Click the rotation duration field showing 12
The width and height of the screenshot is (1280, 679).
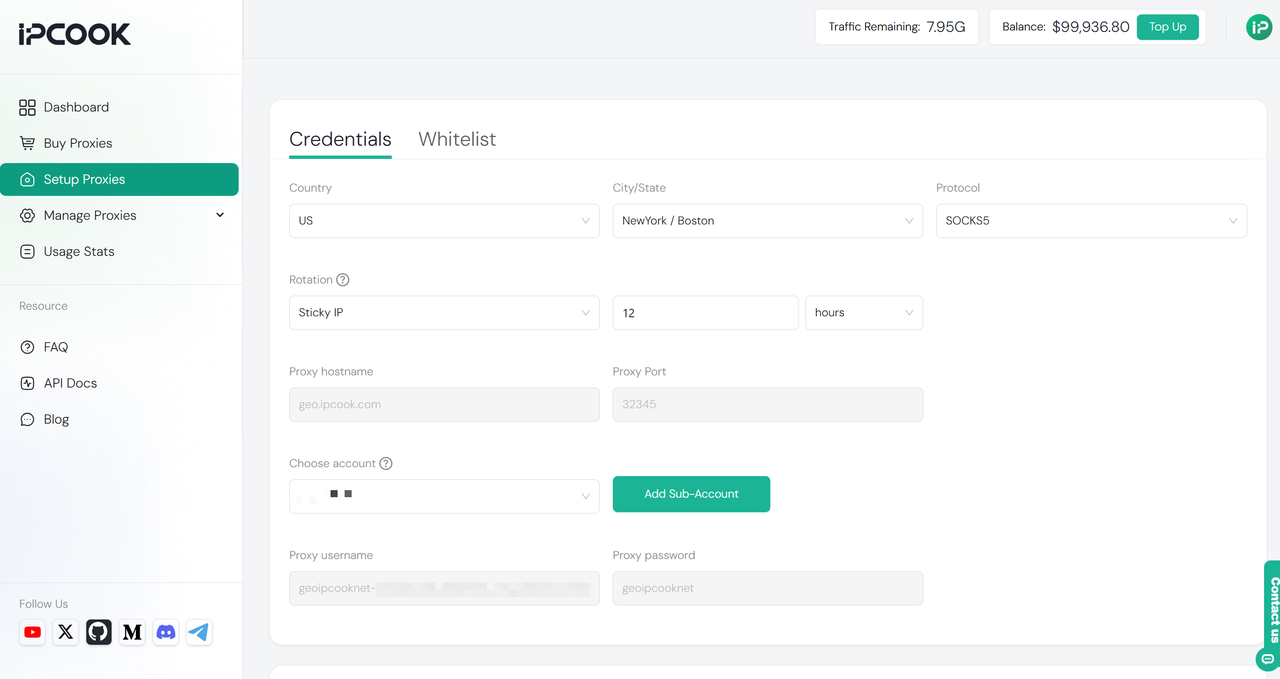click(705, 312)
